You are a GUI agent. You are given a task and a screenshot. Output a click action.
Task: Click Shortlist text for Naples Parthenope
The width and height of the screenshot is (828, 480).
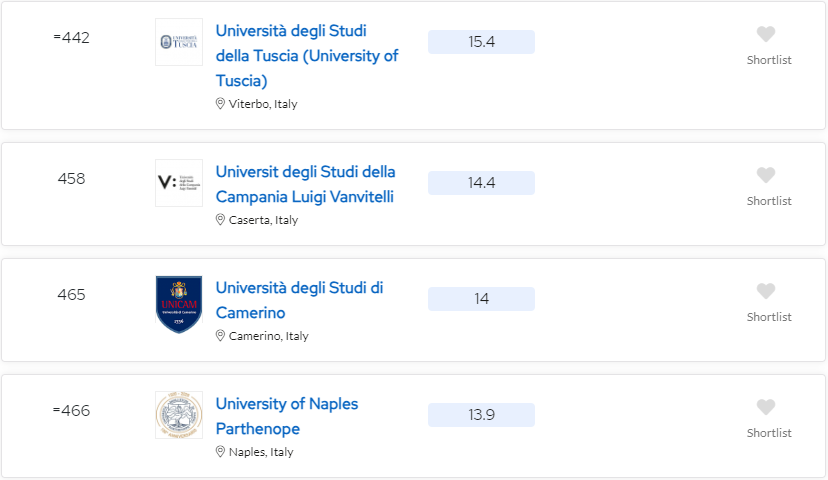coord(769,433)
